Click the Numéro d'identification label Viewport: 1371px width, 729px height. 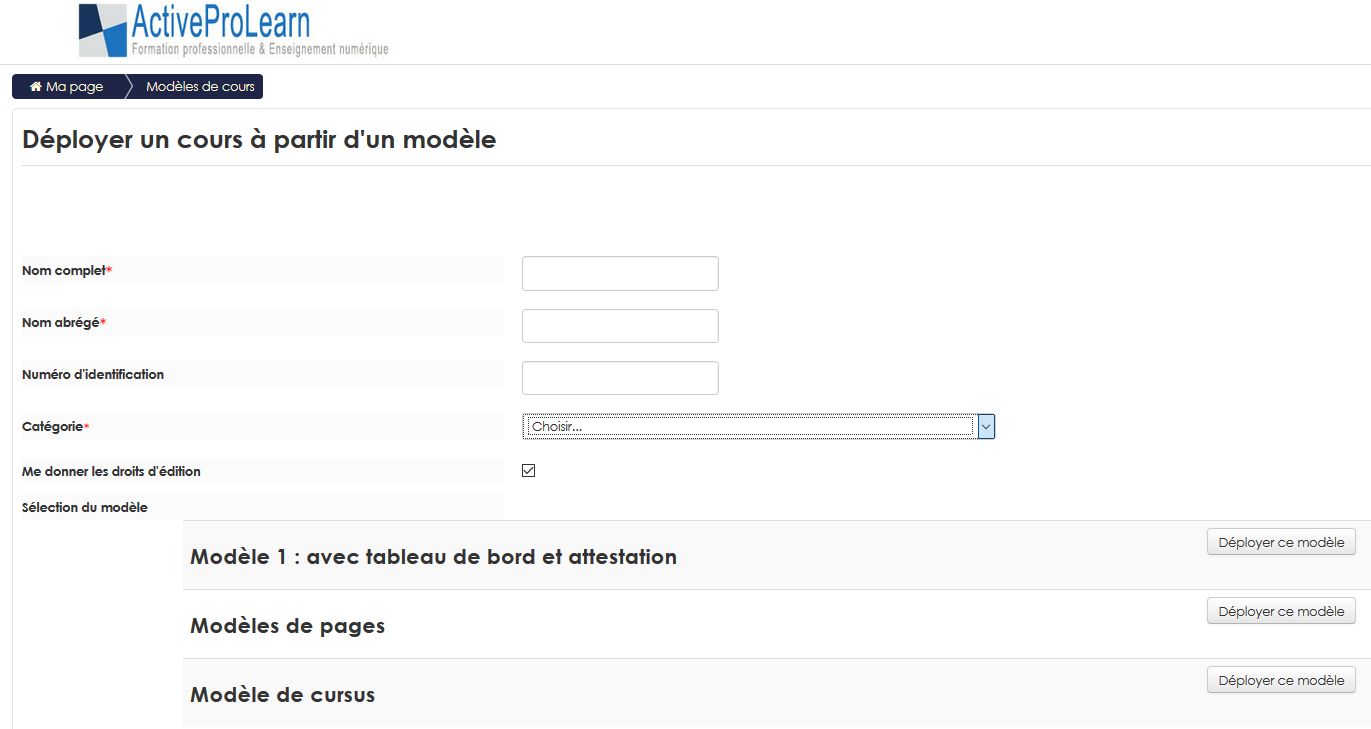93,375
